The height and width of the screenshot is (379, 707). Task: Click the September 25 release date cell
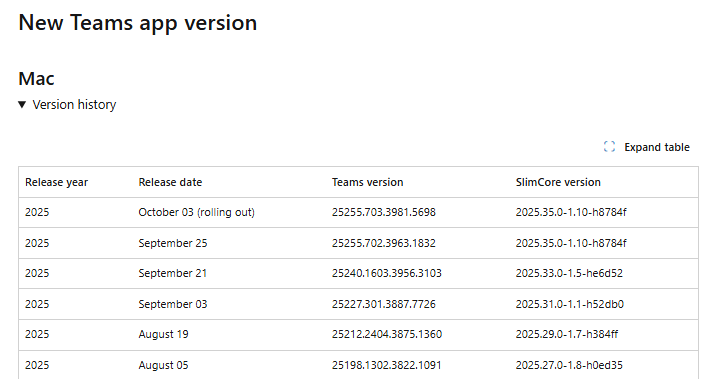coord(173,243)
